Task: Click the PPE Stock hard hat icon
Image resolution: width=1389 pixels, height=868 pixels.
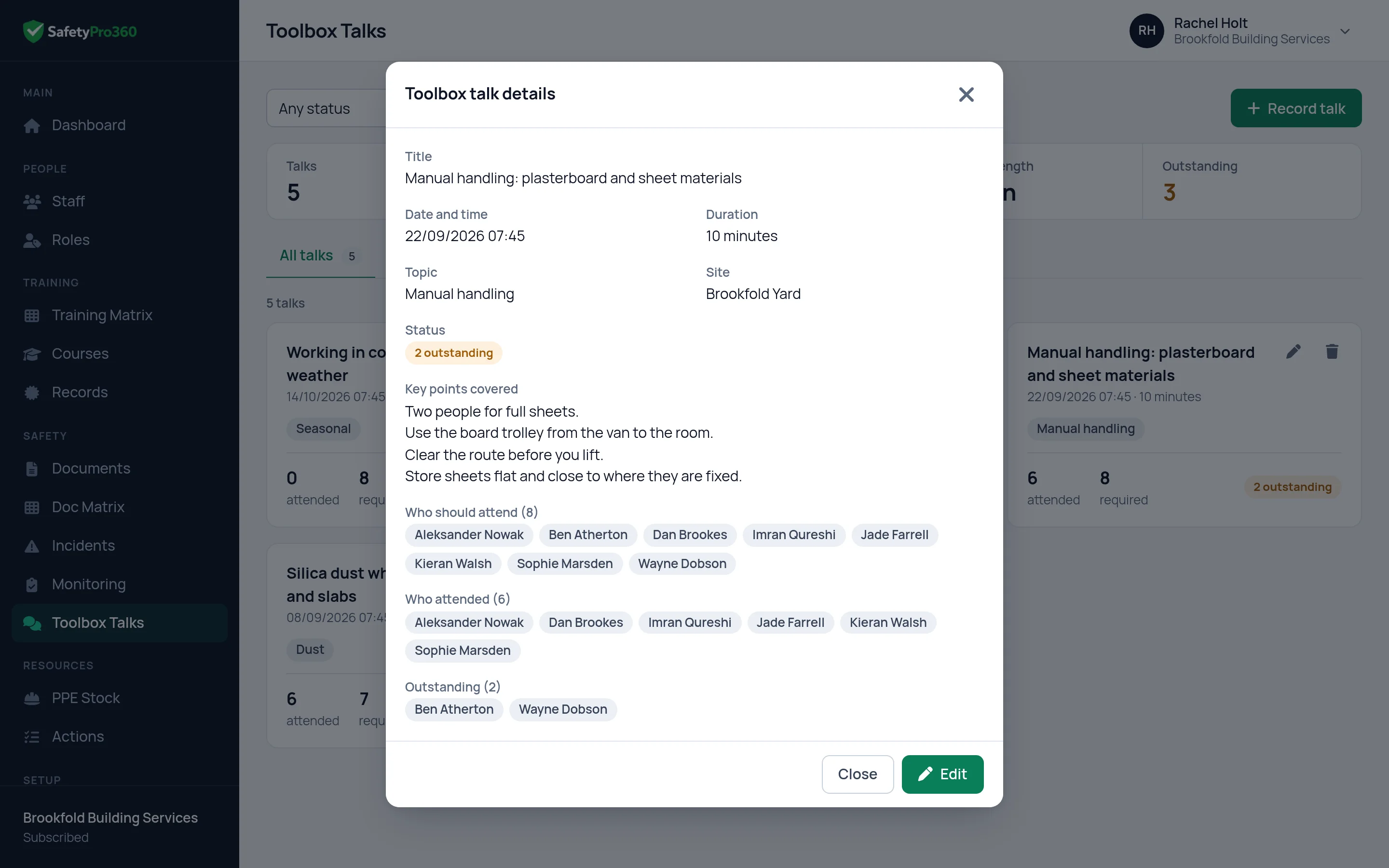Action: pyautogui.click(x=32, y=698)
